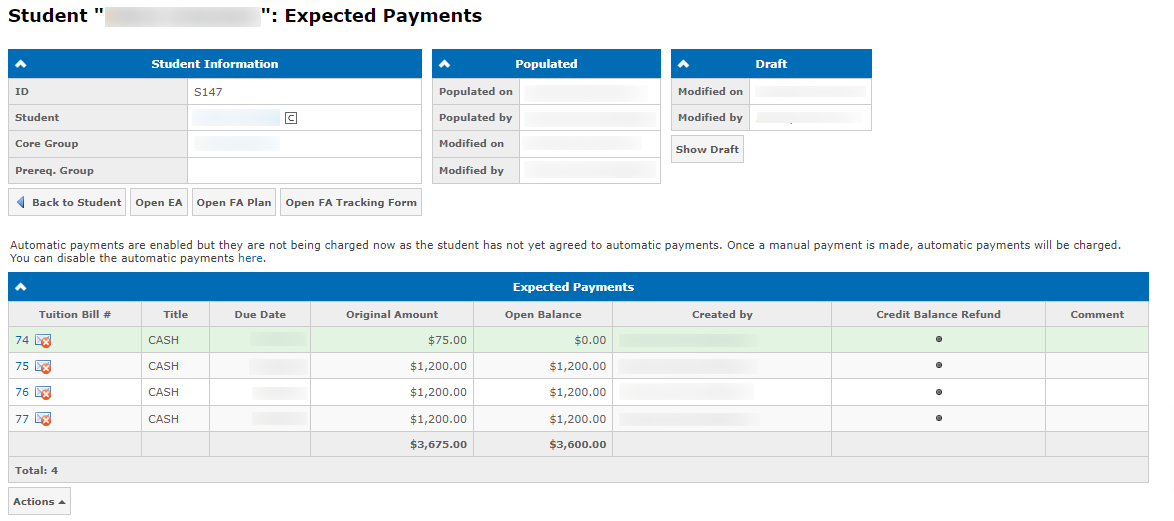The width and height of the screenshot is (1174, 521).
Task: Click the Comment column header
Action: click(x=1097, y=314)
